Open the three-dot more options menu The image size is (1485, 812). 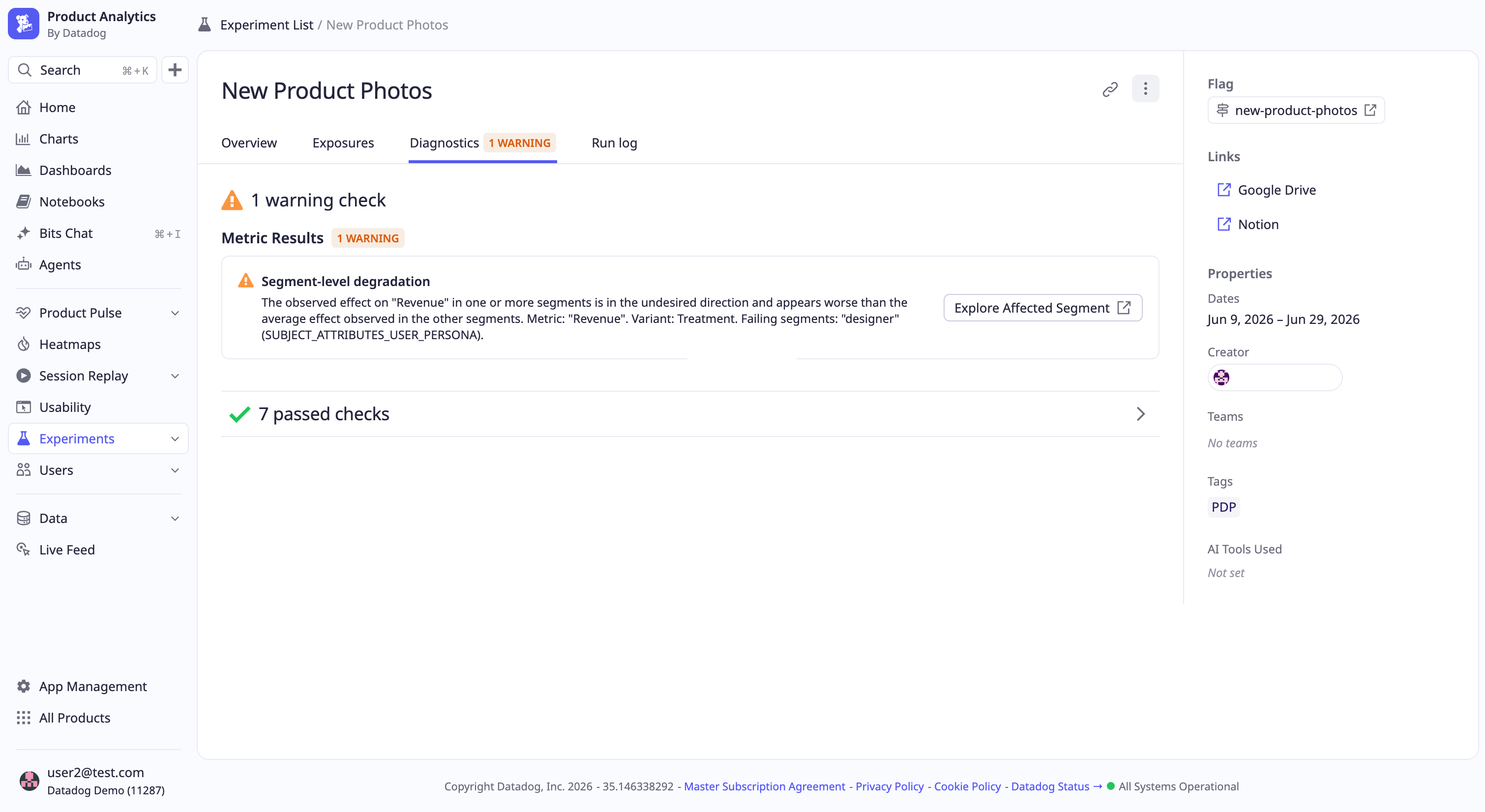[x=1145, y=89]
